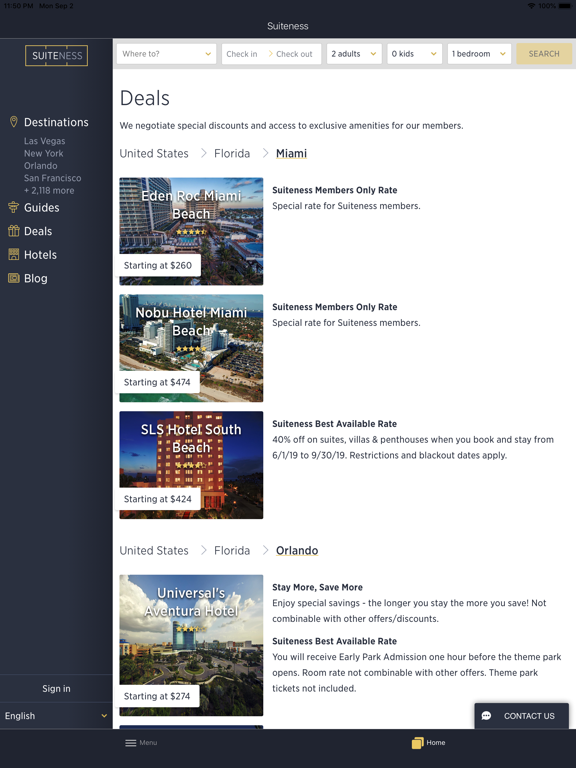Click the chat bubble icon in Contact Us
The height and width of the screenshot is (768, 576).
pyautogui.click(x=486, y=716)
